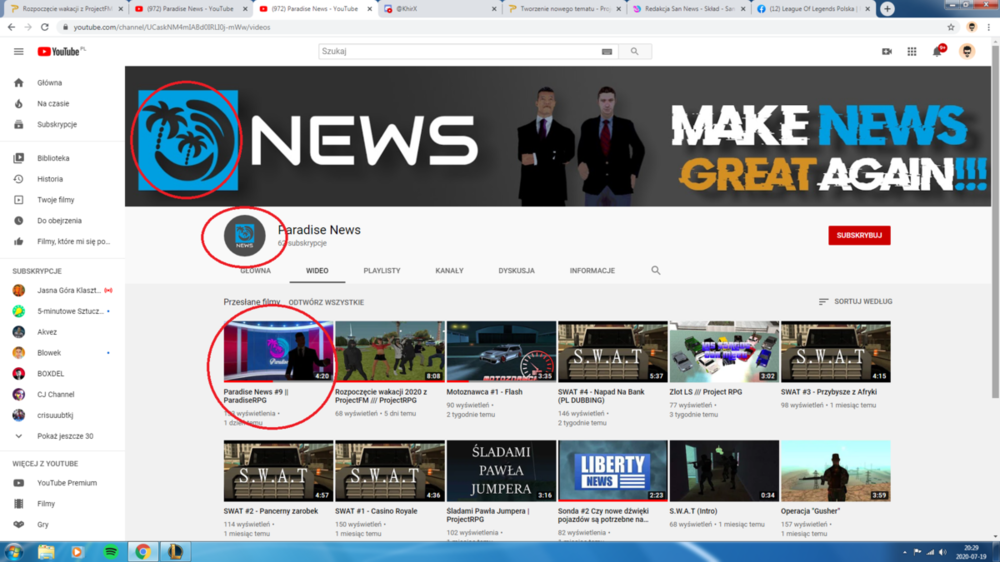Open the file explorer taskbar icon
This screenshot has height=562, width=1000.
(x=46, y=552)
